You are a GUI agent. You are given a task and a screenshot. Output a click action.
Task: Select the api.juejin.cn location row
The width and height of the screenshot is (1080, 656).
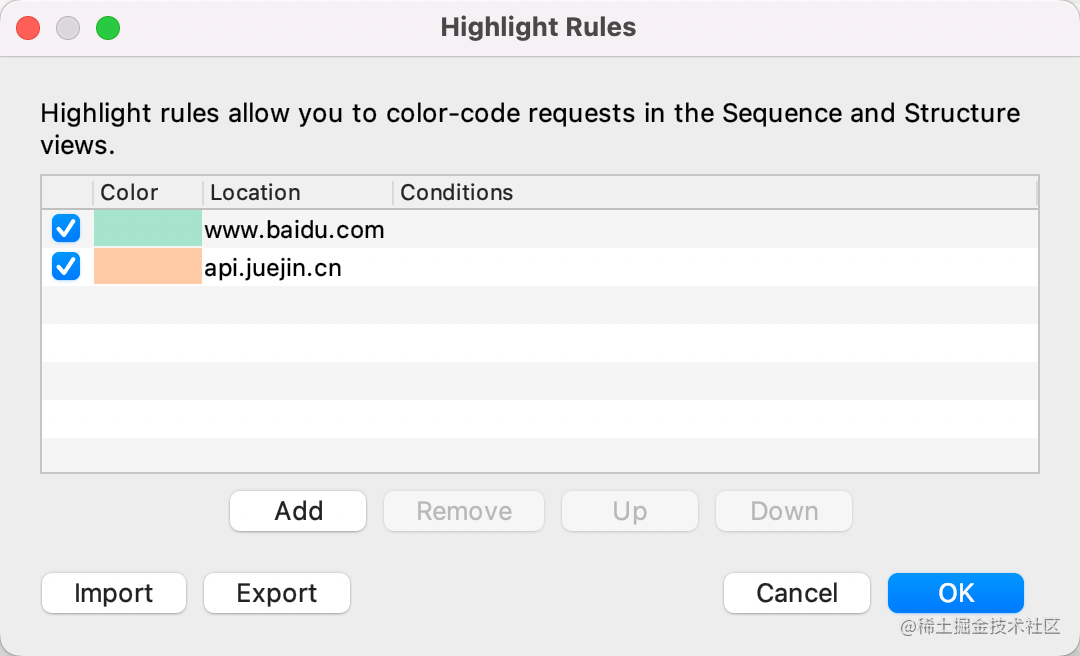pyautogui.click(x=273, y=268)
